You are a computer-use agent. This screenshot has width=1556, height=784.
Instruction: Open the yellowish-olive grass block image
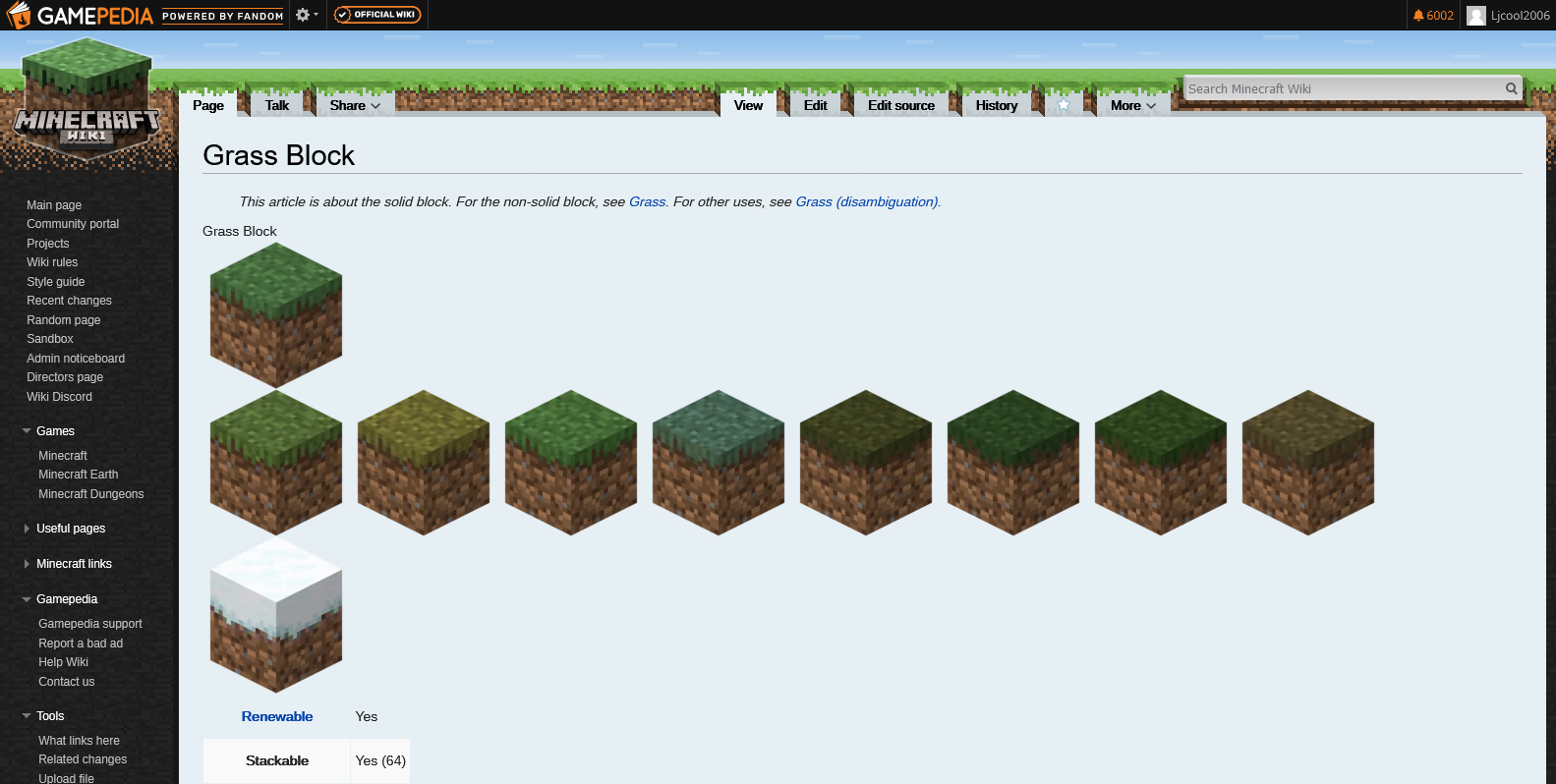click(x=424, y=462)
